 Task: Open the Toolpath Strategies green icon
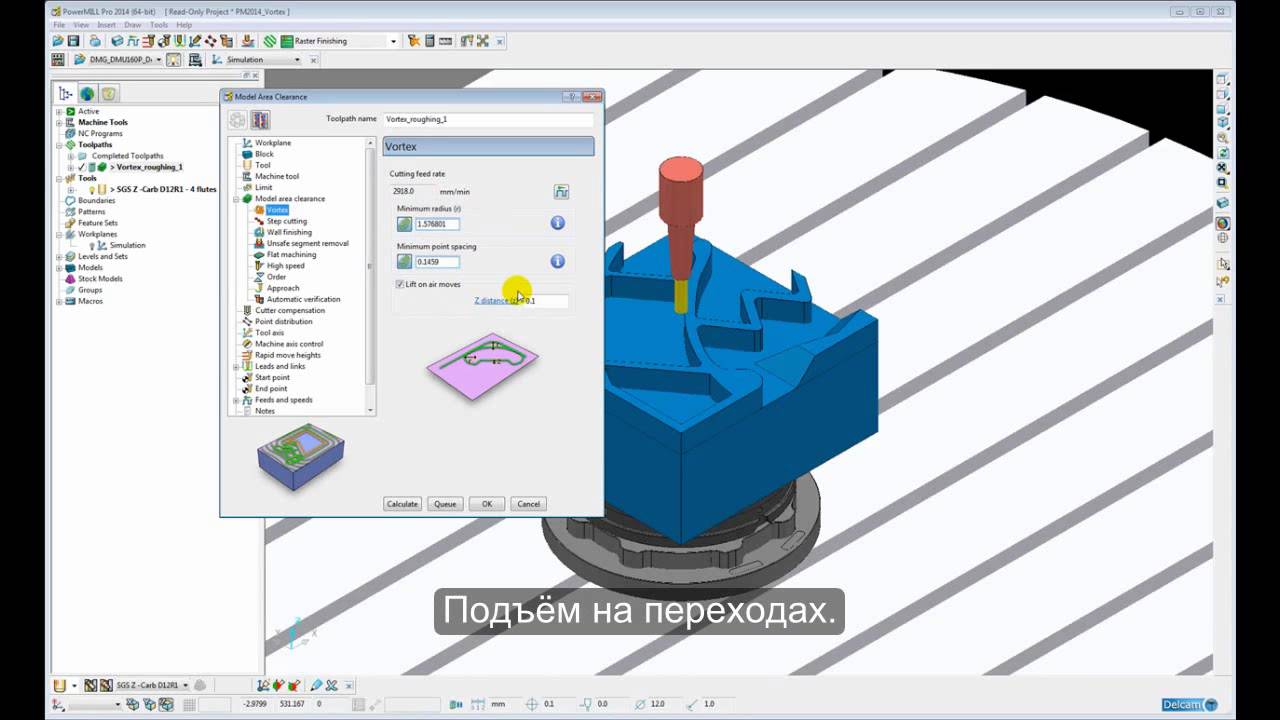pos(270,41)
